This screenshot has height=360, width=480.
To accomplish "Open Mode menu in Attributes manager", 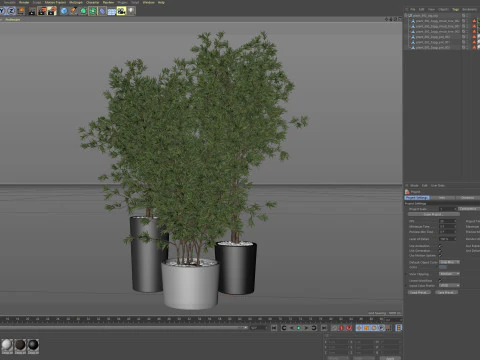I will coord(414,185).
